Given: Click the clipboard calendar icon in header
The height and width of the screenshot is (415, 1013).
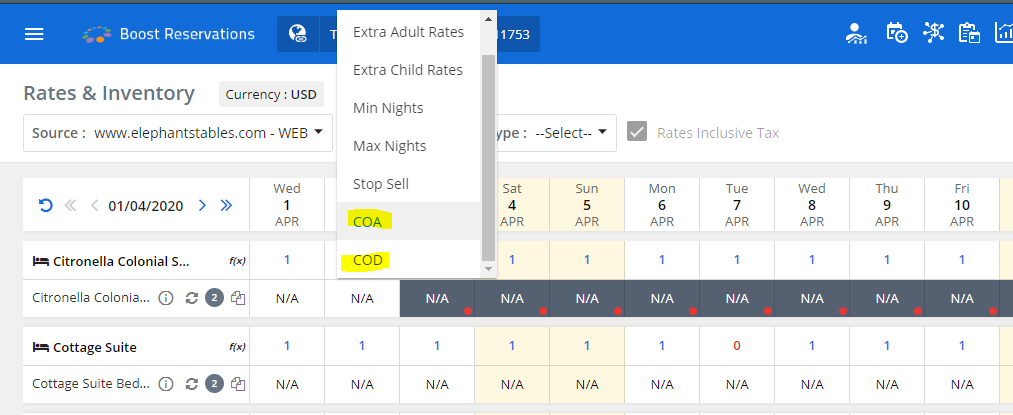Looking at the screenshot, I should 968,33.
